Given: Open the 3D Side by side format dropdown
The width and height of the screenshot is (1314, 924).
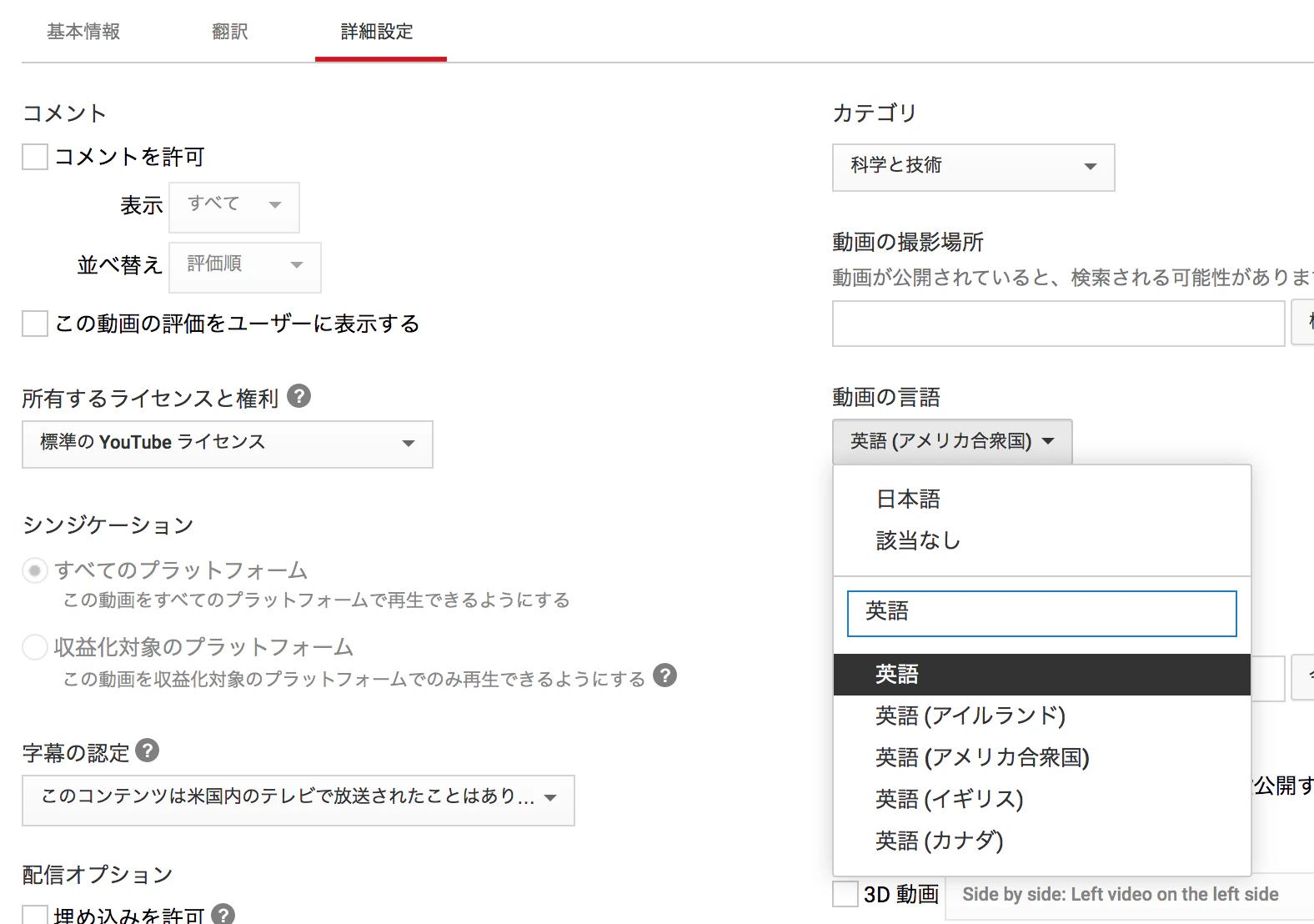Looking at the screenshot, I should [x=1130, y=896].
